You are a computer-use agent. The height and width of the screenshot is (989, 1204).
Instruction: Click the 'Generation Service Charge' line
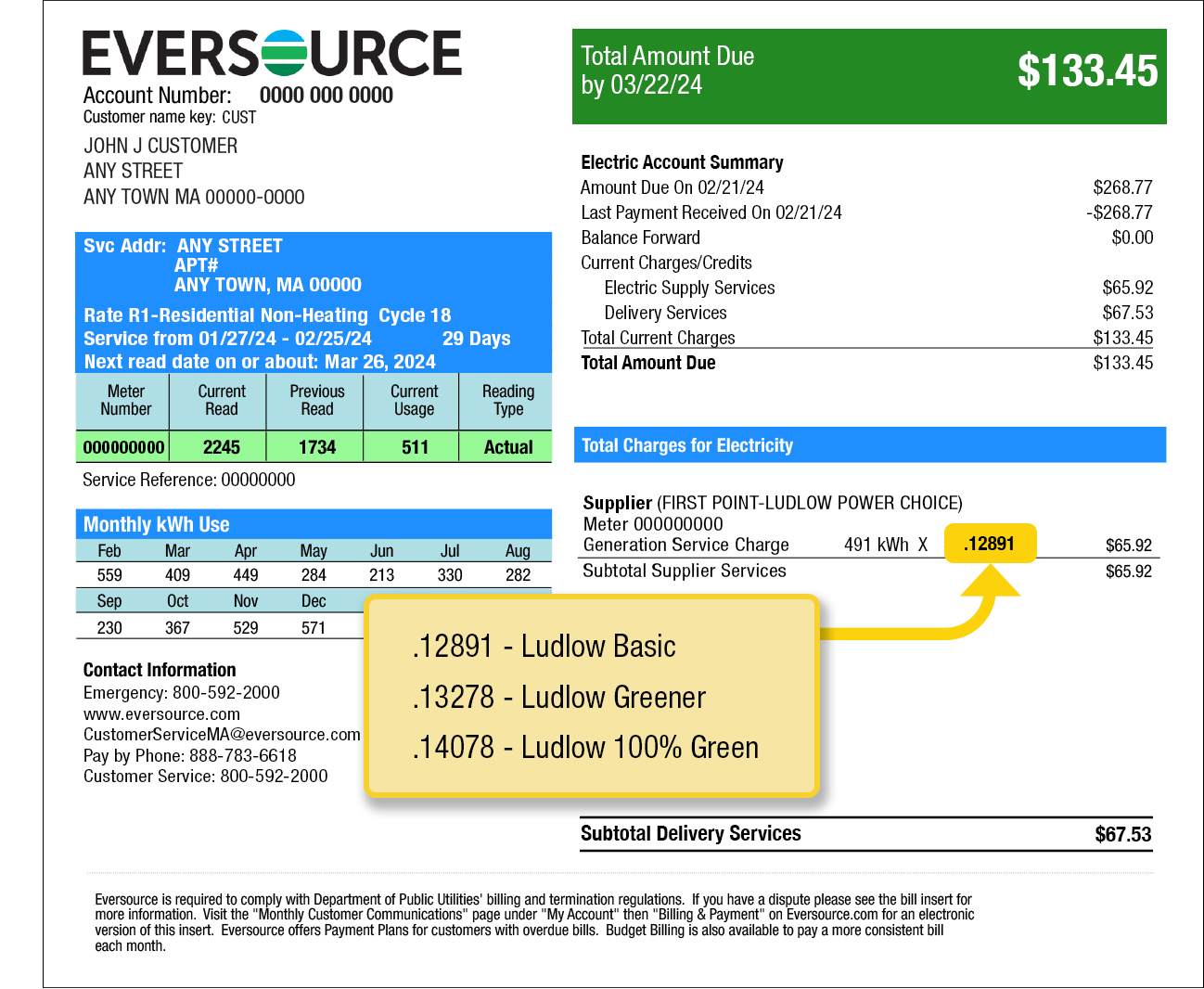click(x=685, y=545)
